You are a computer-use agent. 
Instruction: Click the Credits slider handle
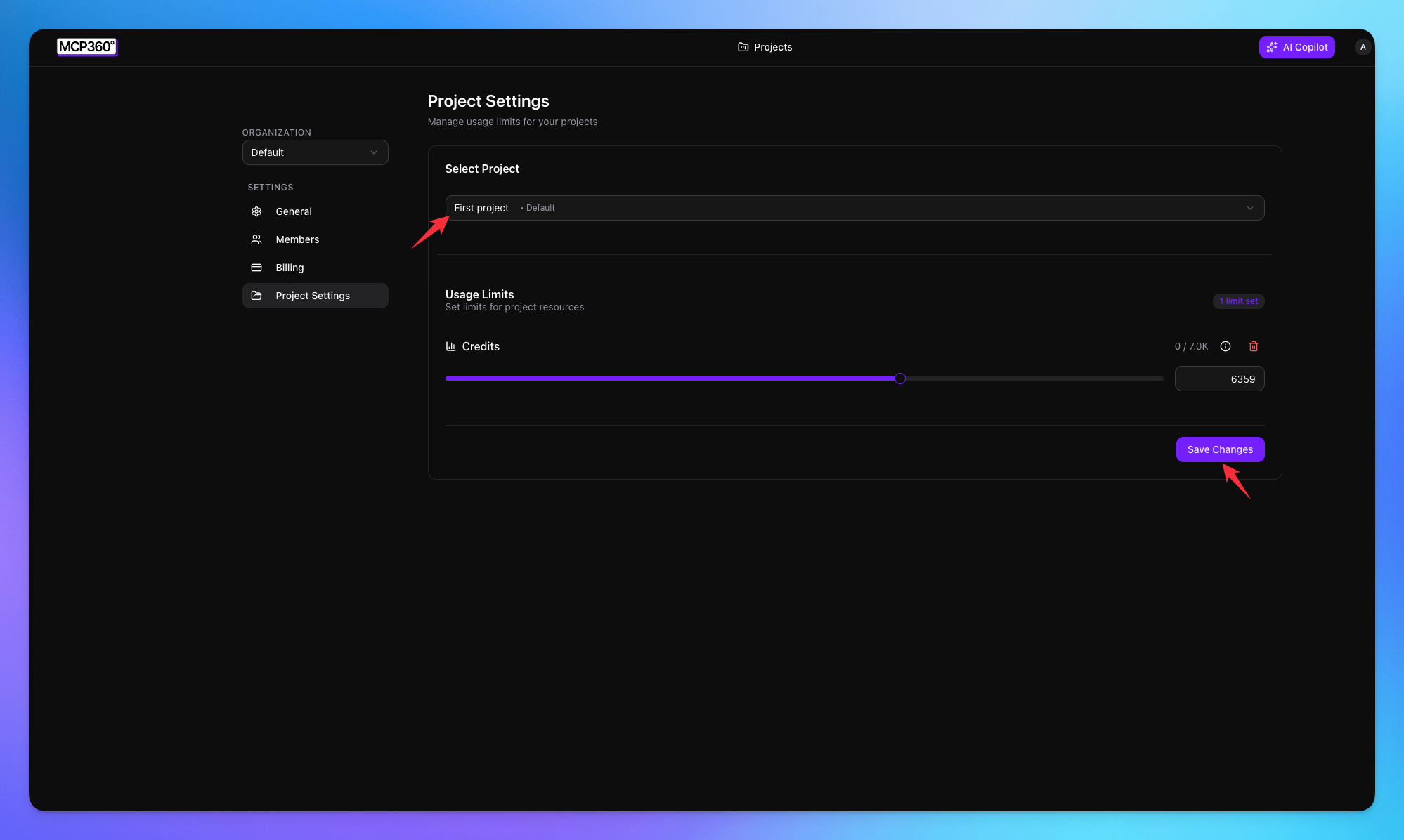click(x=900, y=379)
